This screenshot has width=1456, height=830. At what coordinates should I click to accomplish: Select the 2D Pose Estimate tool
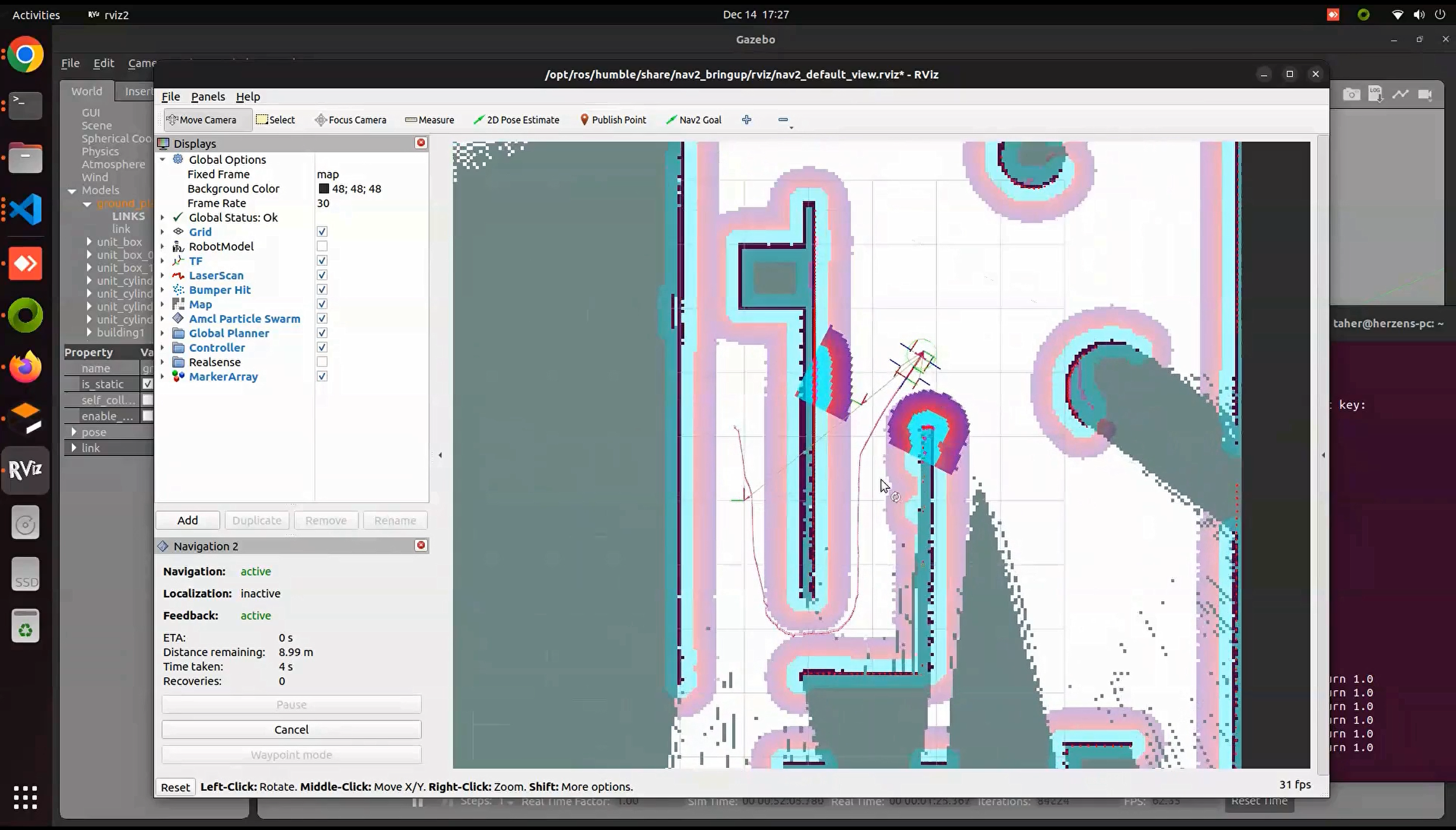tap(516, 120)
